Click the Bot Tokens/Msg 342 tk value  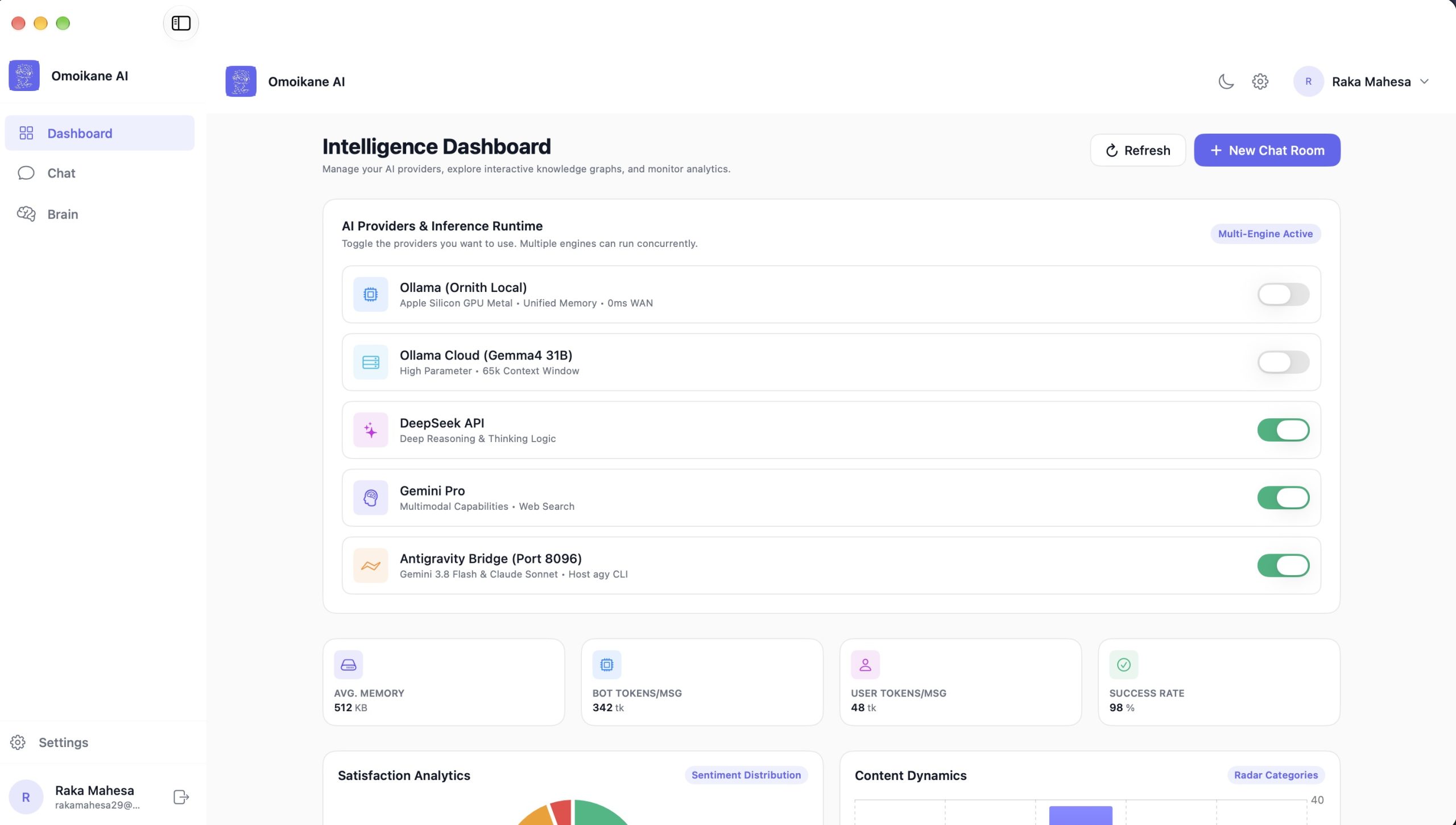tap(608, 708)
